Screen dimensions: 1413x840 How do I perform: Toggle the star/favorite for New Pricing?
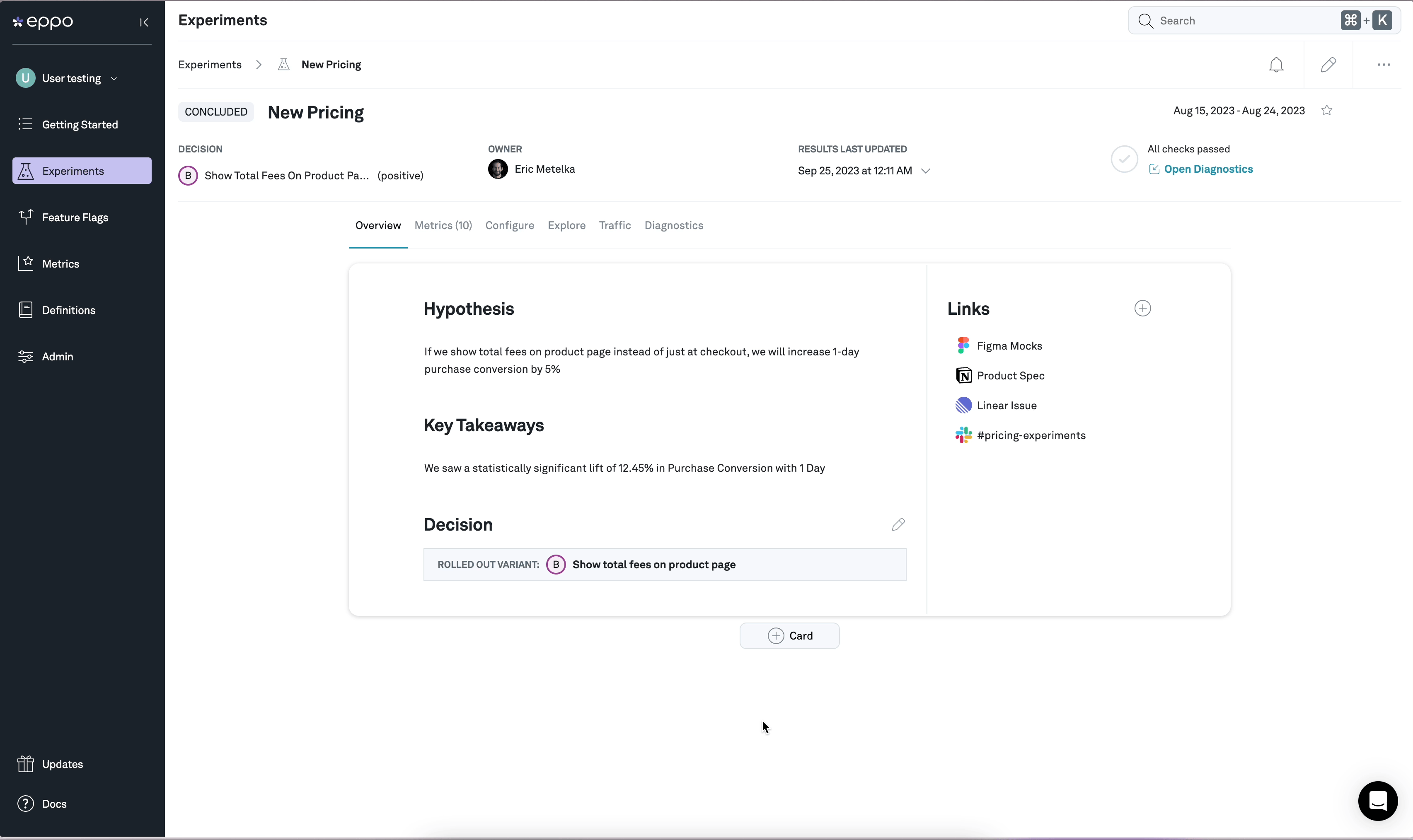(x=1326, y=110)
